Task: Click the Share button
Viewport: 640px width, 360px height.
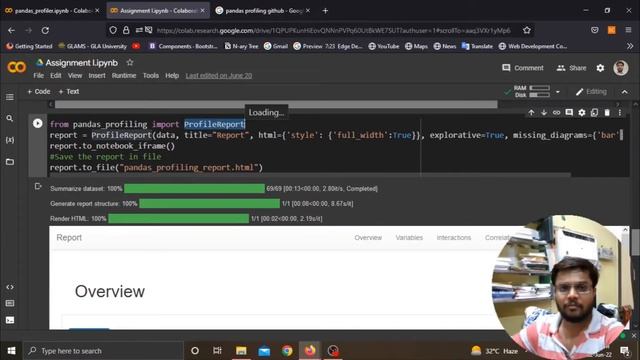Action: 571,68
